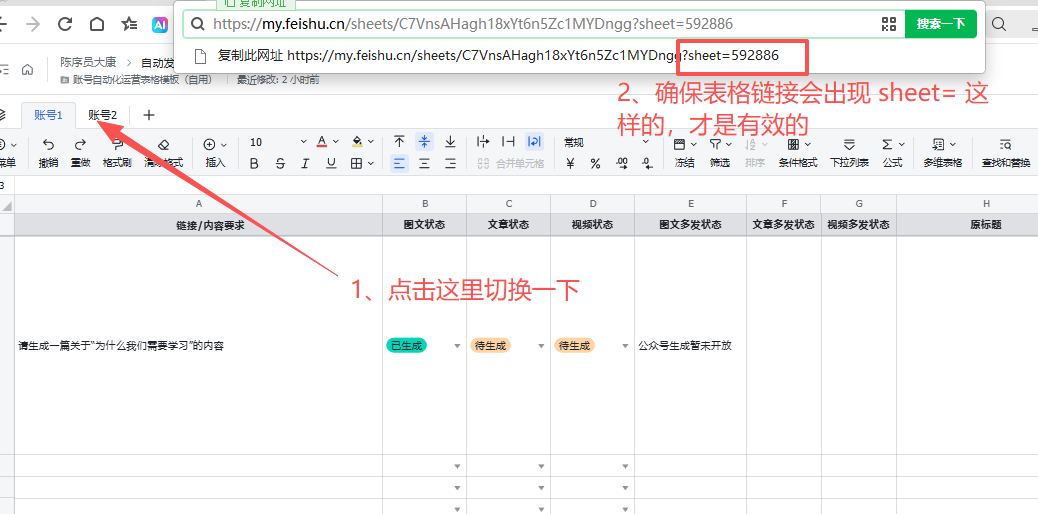Open the 插入 insert dropdown

[215, 152]
